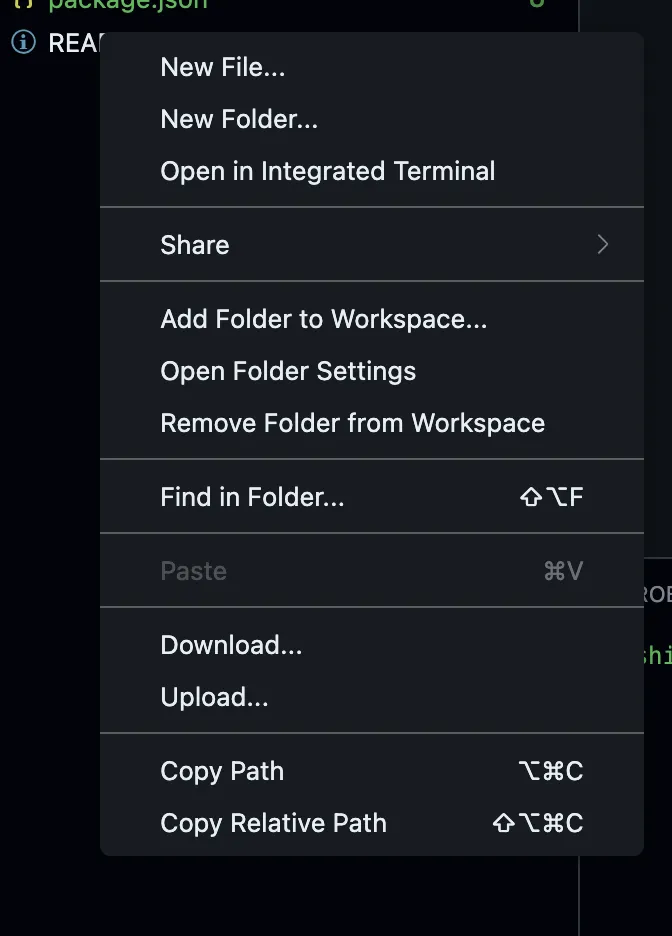Select Add Folder to Workspace...

click(324, 320)
